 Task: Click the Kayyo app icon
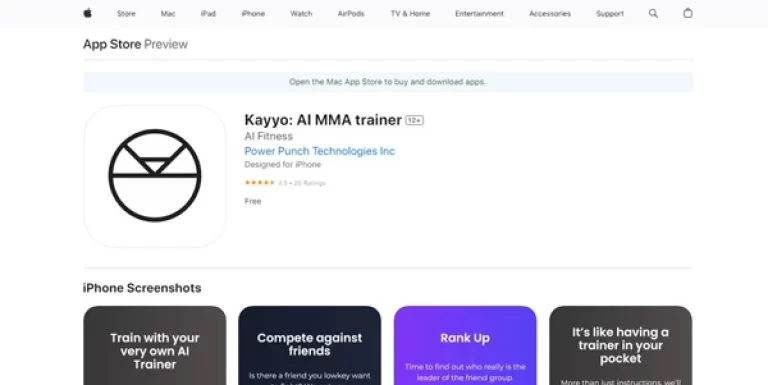click(x=155, y=176)
